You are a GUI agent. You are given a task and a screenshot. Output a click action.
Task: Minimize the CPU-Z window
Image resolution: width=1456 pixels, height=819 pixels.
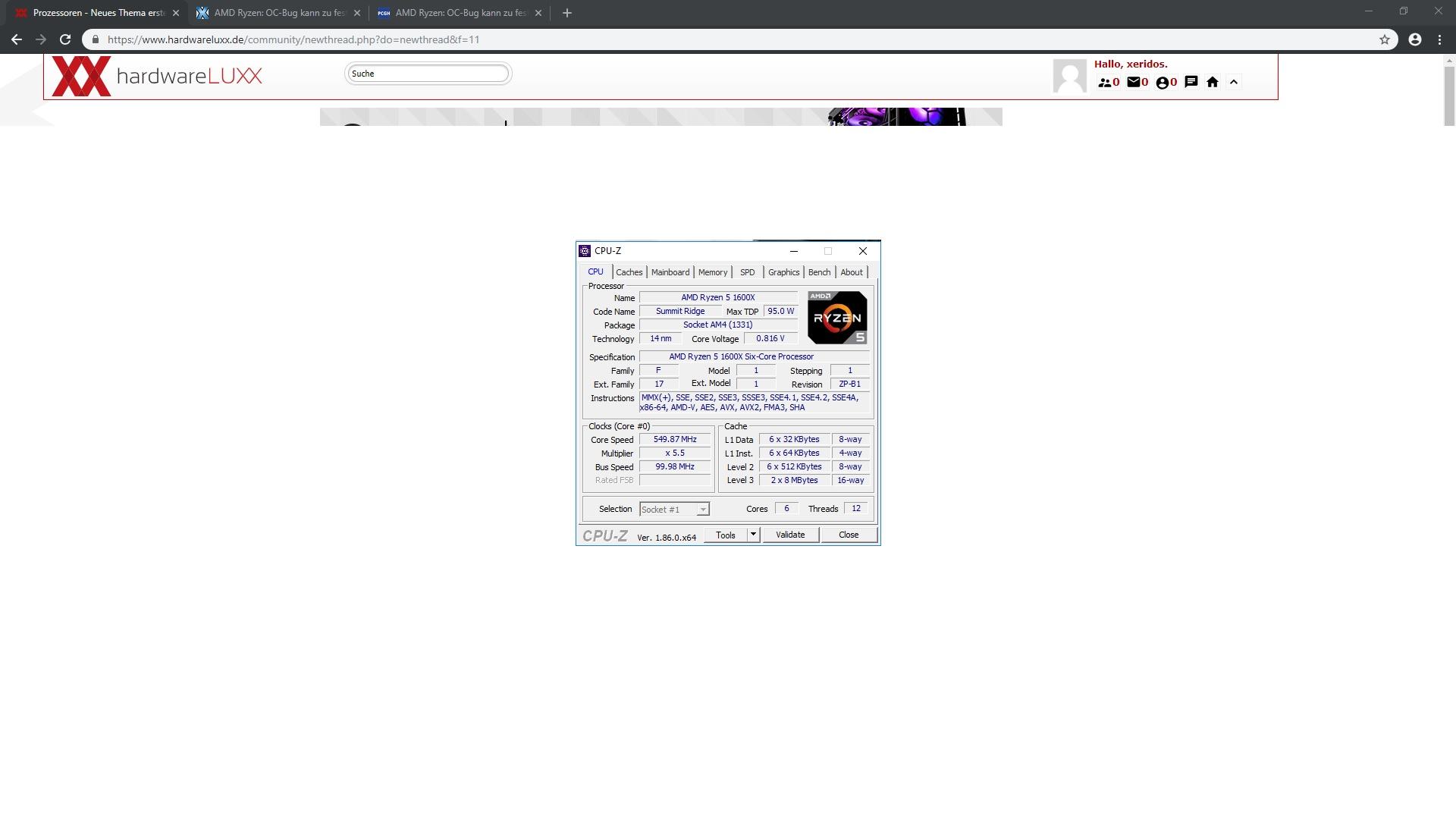click(x=794, y=251)
